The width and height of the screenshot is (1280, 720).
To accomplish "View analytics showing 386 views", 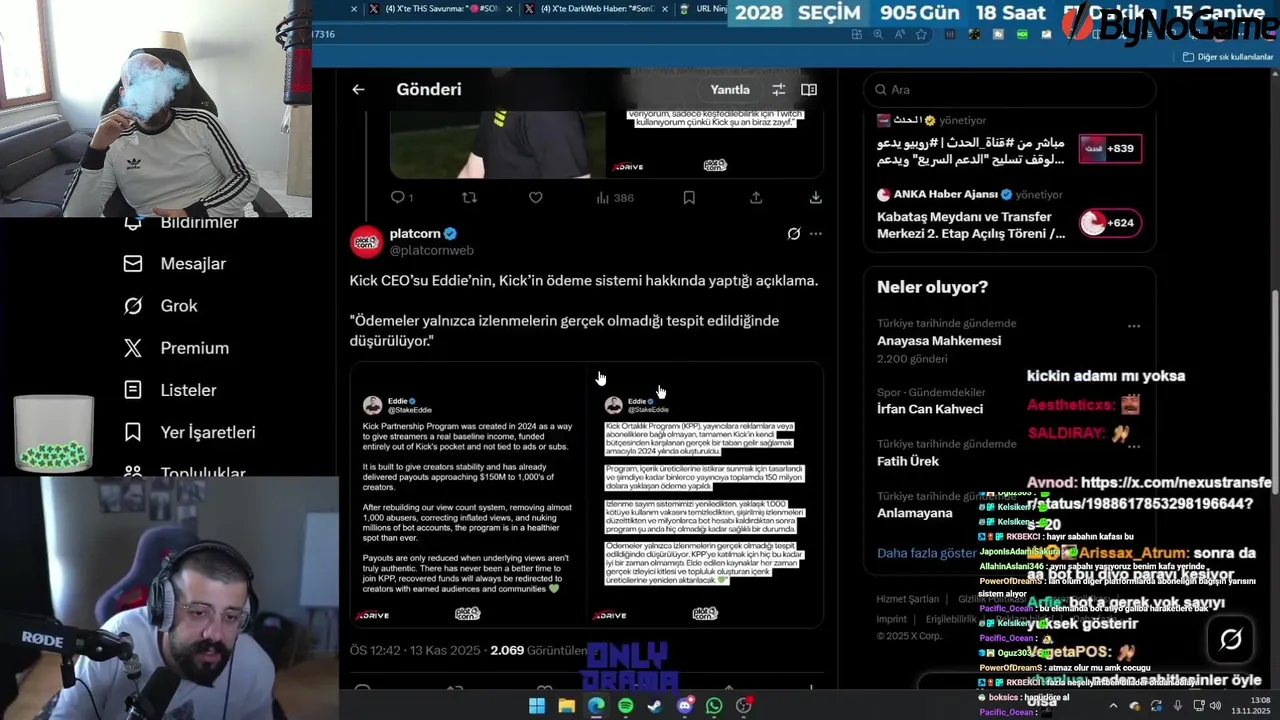I will [x=614, y=198].
